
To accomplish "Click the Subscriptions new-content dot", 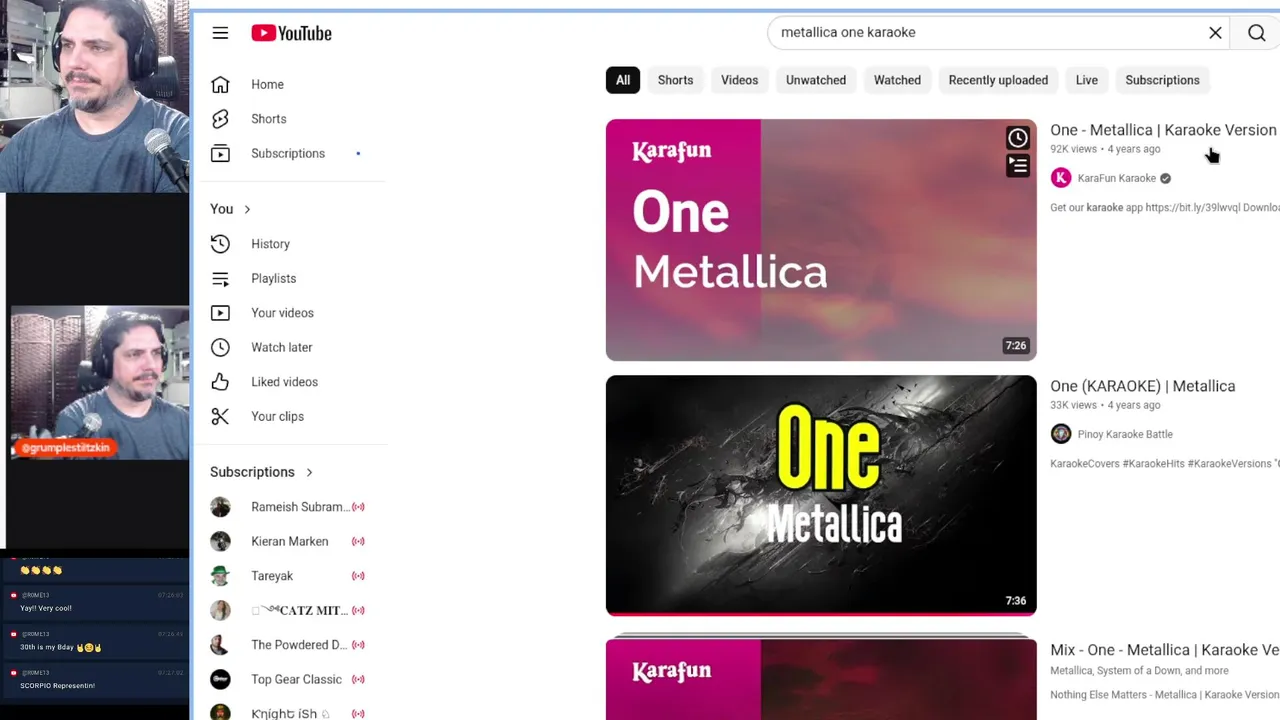I will pyautogui.click(x=358, y=154).
